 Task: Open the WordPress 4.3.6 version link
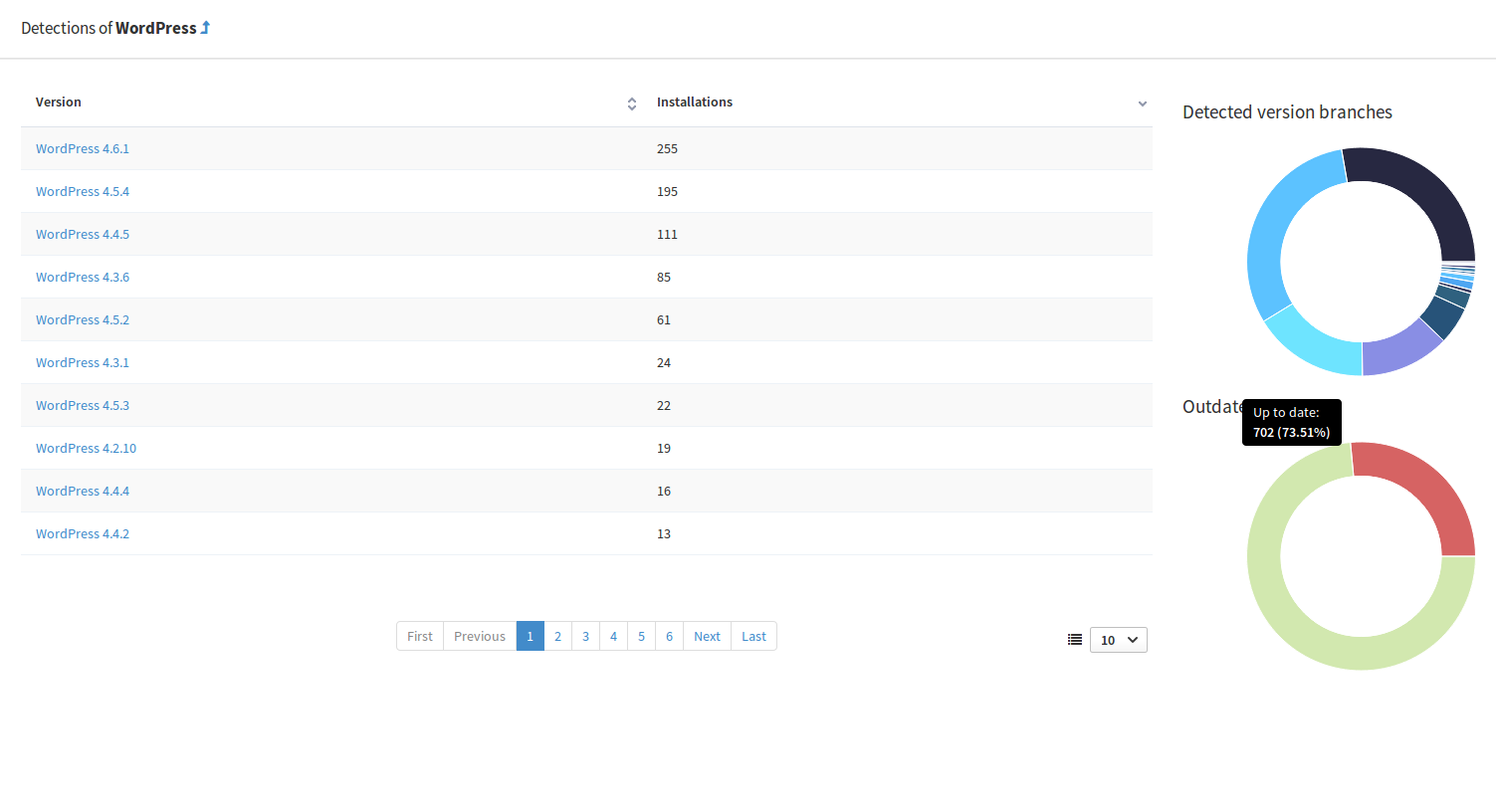coord(83,278)
